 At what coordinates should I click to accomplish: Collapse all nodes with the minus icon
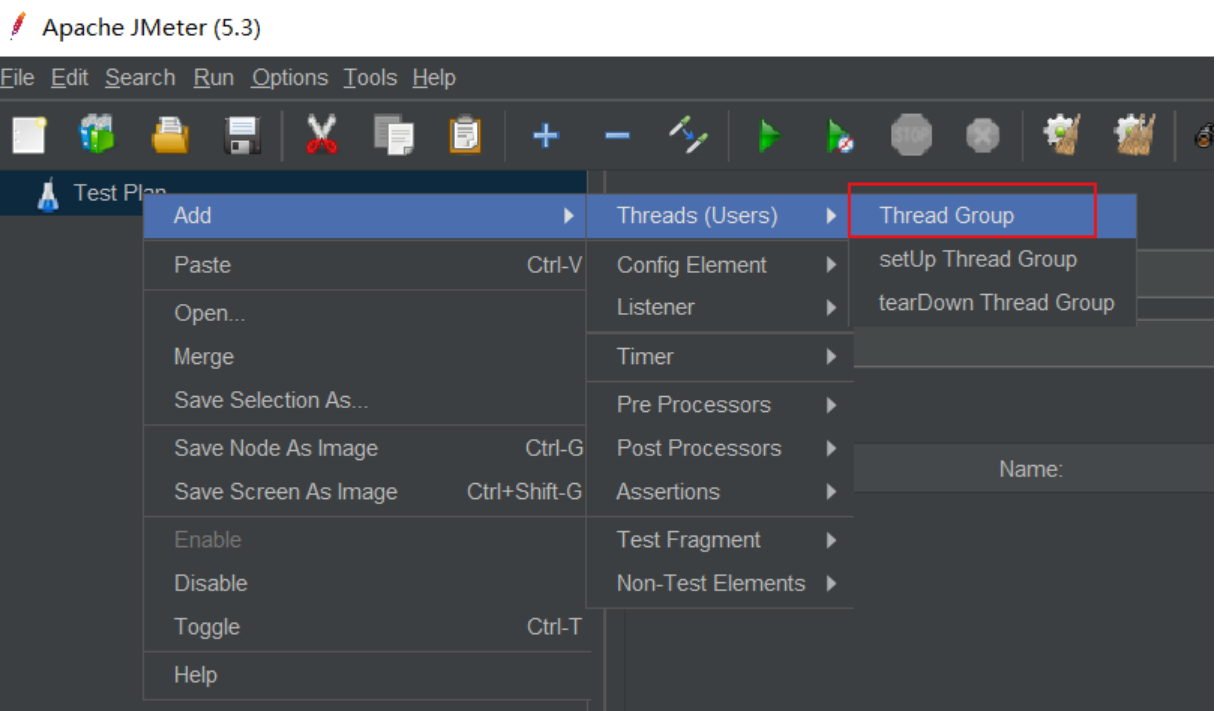tap(617, 135)
